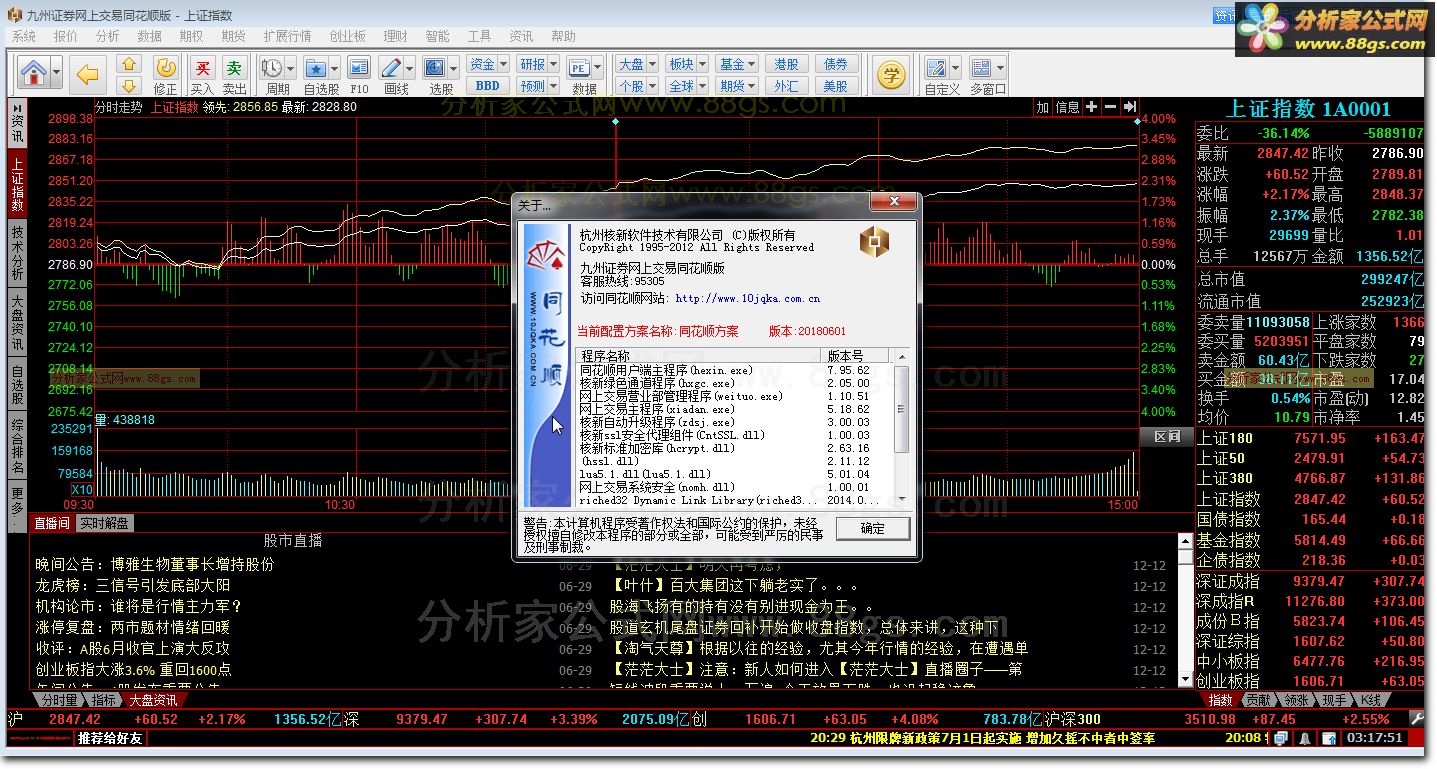Expand the 周期 dropdown arrow
The height and width of the screenshot is (769, 1437).
(290, 68)
